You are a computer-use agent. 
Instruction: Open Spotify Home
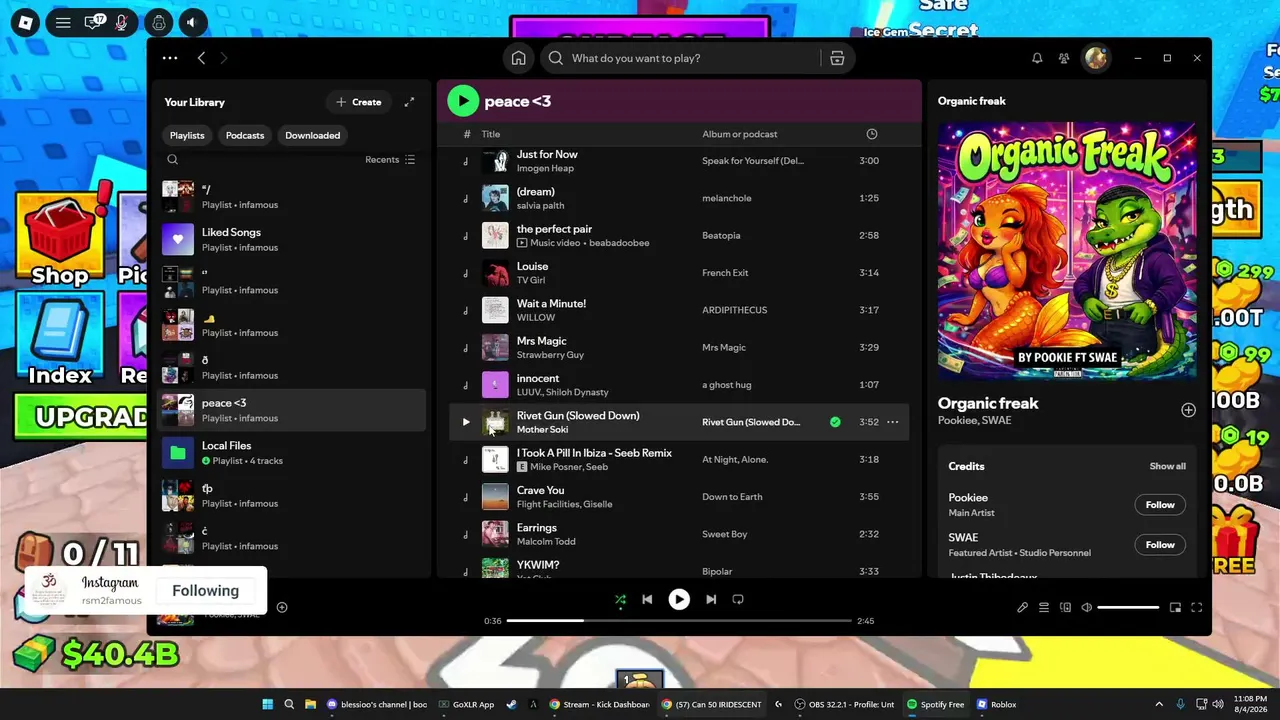point(518,58)
